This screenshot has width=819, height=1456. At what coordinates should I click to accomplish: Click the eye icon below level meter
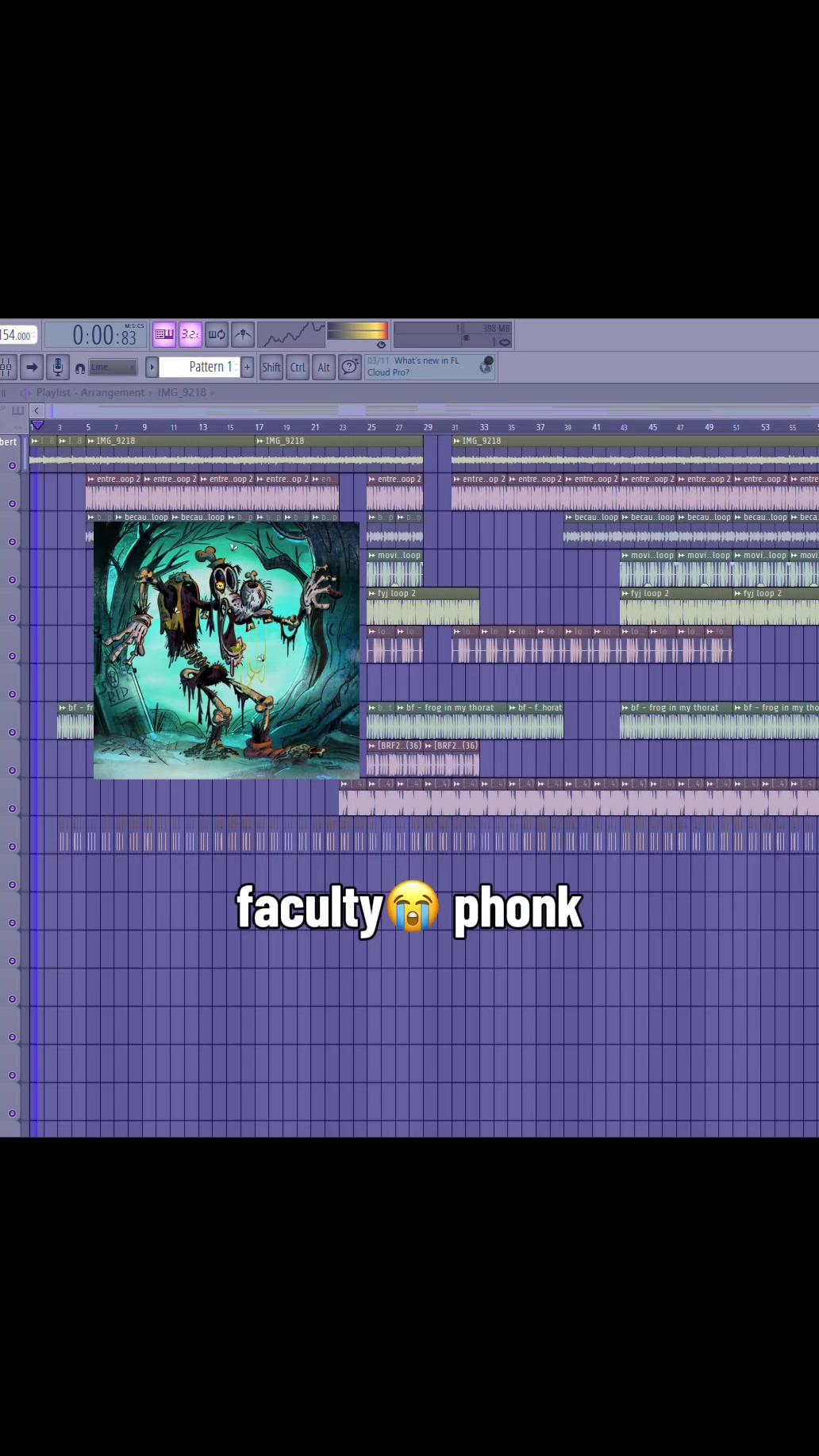tap(381, 345)
